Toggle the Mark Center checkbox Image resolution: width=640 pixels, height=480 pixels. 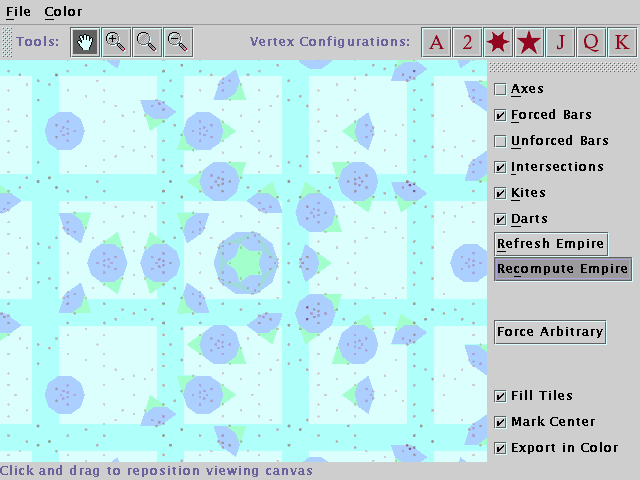pyautogui.click(x=500, y=422)
